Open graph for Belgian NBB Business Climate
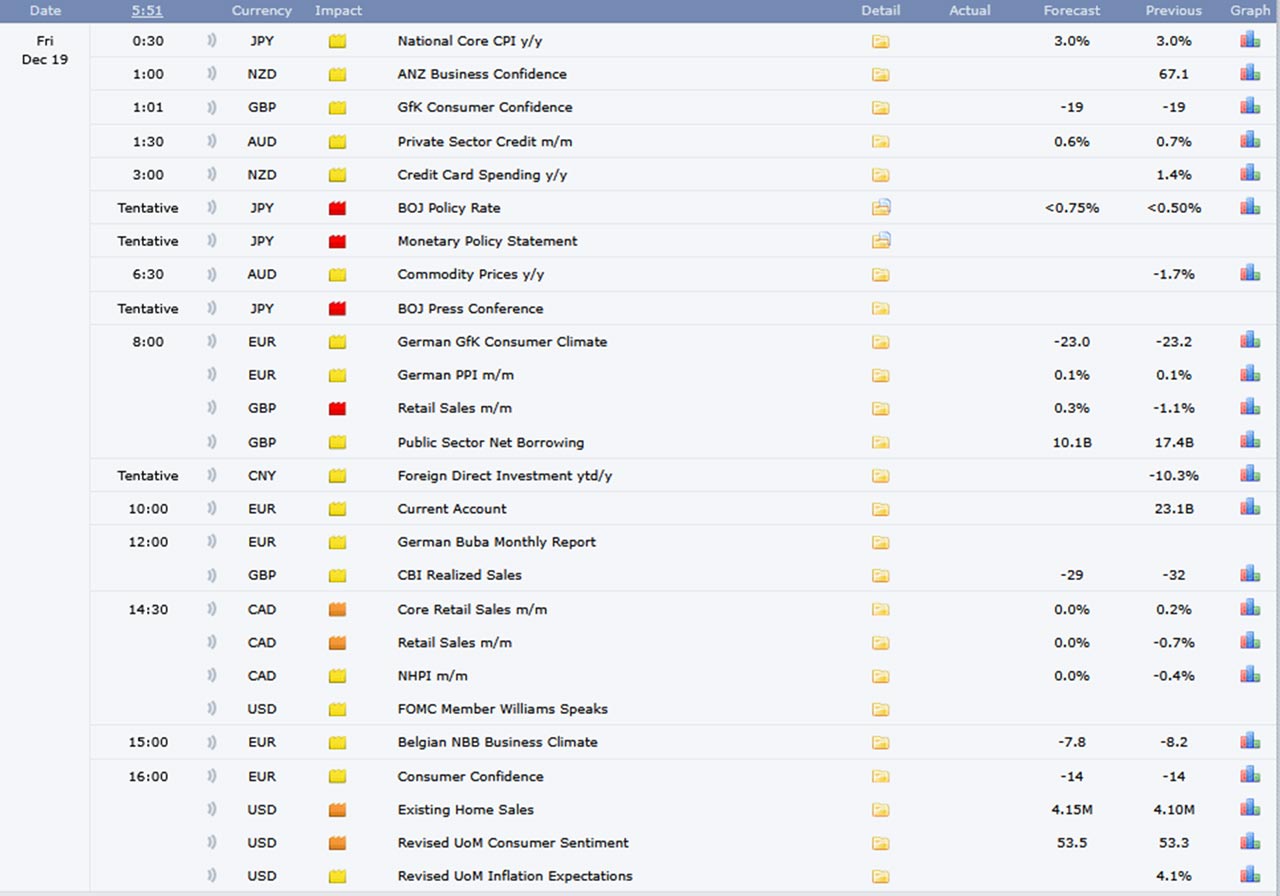Viewport: 1280px width, 896px height. tap(1249, 741)
